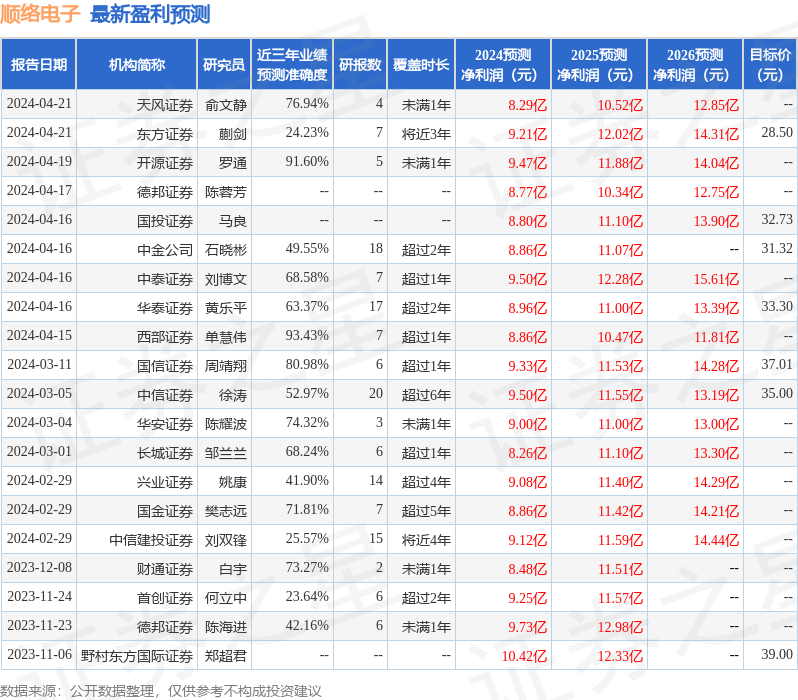Click report count 20 for 中信证券
Screen dimensions: 798x700
coord(376,394)
